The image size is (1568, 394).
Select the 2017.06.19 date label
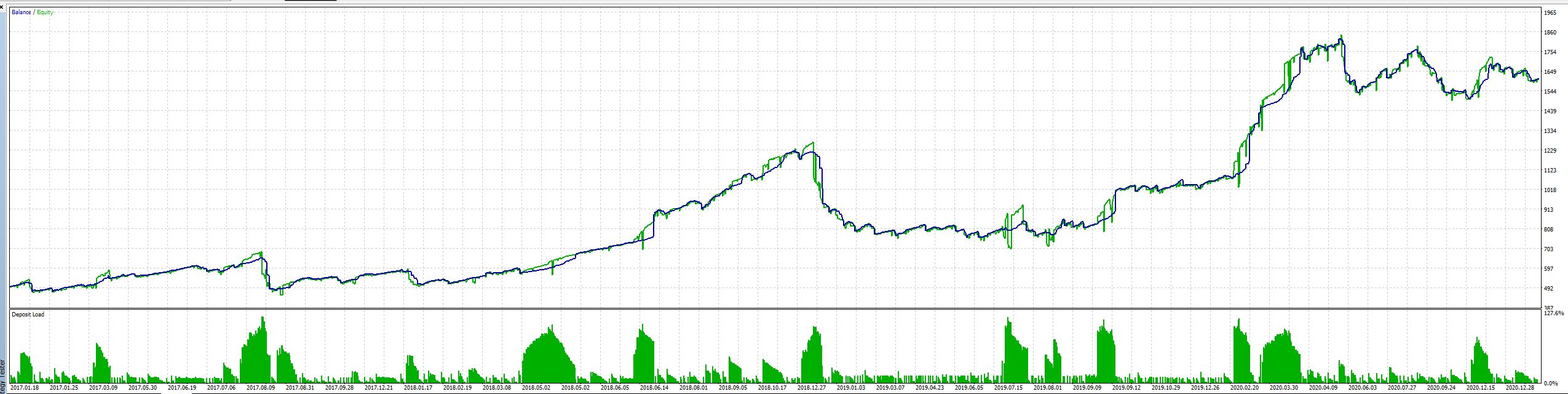182,388
